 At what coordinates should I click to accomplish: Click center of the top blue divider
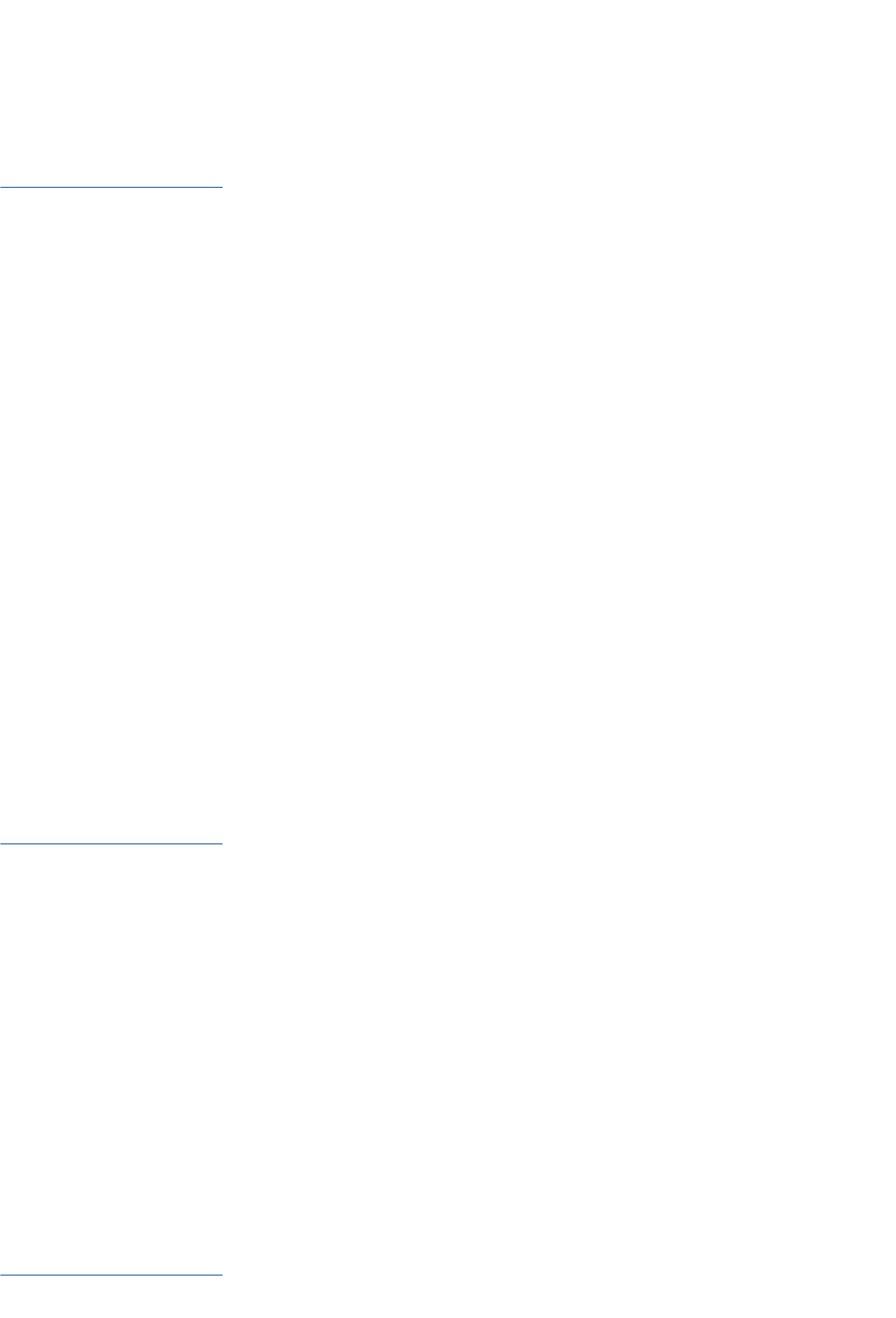(x=111, y=188)
